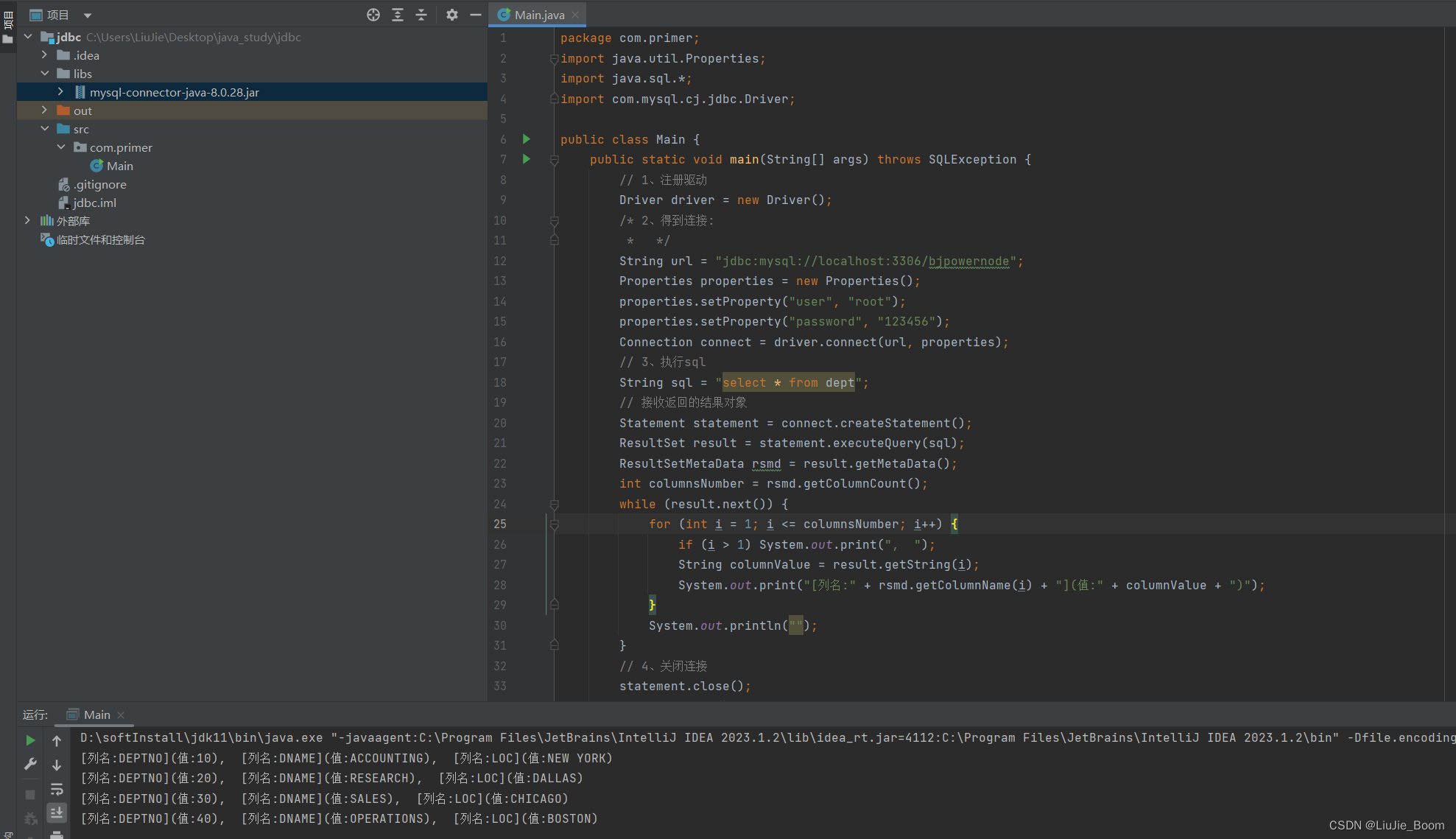1456x839 pixels.
Task: Select the com.primer package row
Action: 252,147
